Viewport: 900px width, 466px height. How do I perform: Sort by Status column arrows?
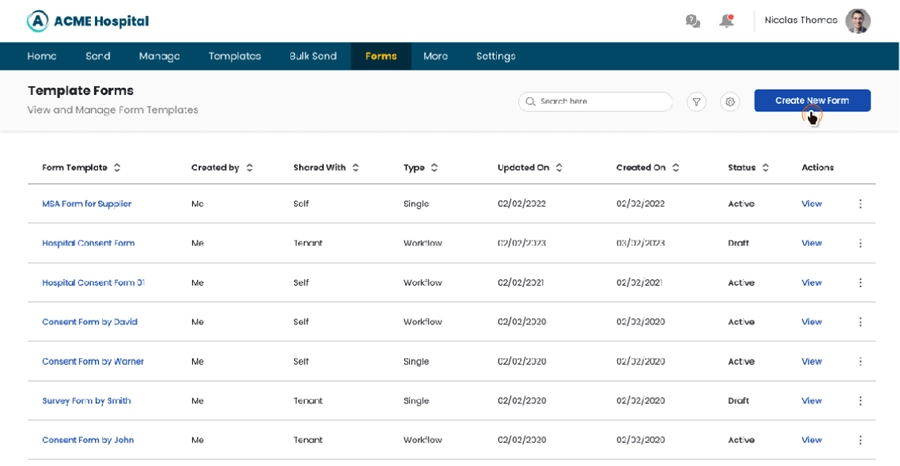coord(766,168)
